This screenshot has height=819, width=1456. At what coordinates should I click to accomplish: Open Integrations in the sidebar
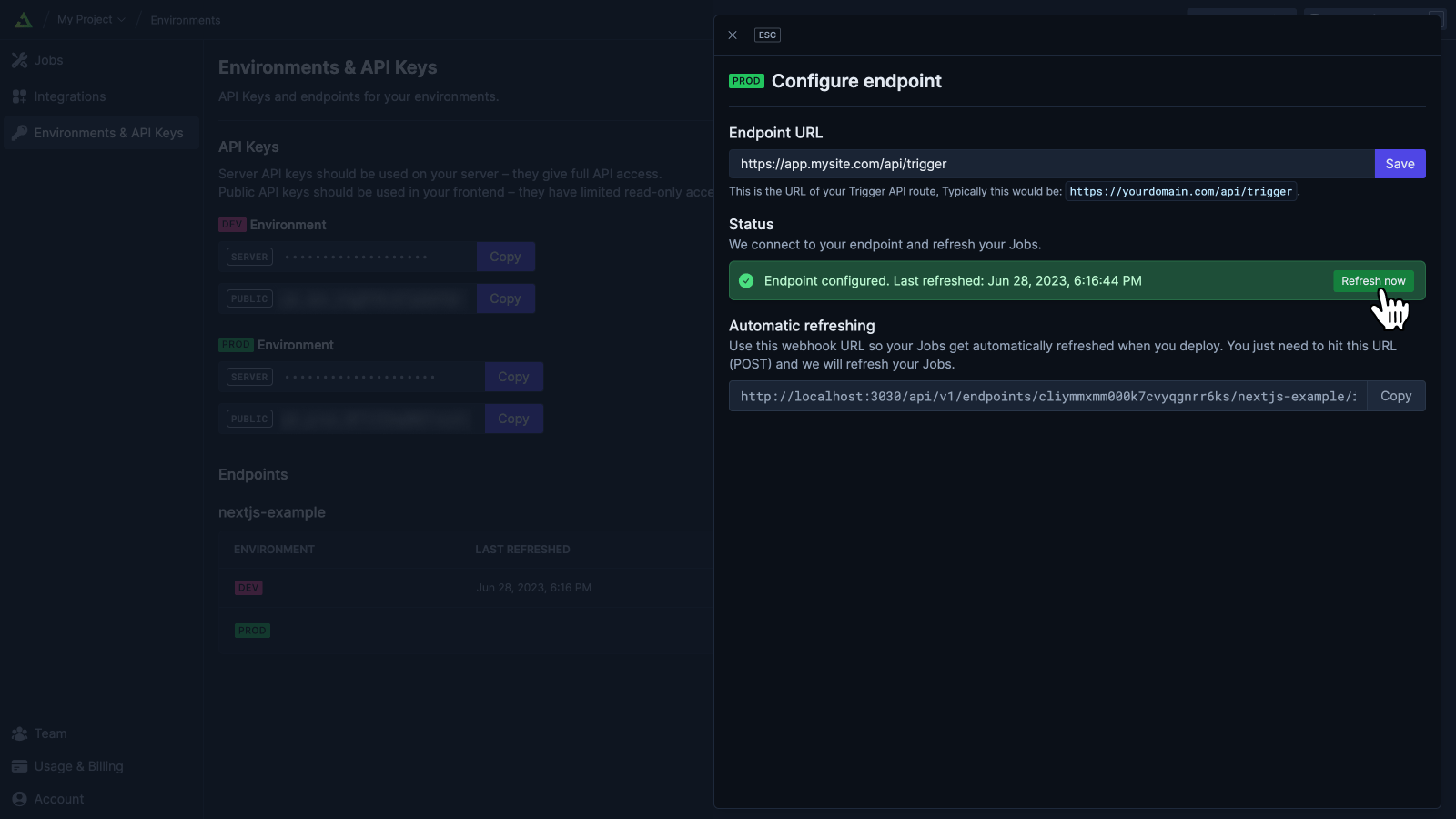coord(100,96)
